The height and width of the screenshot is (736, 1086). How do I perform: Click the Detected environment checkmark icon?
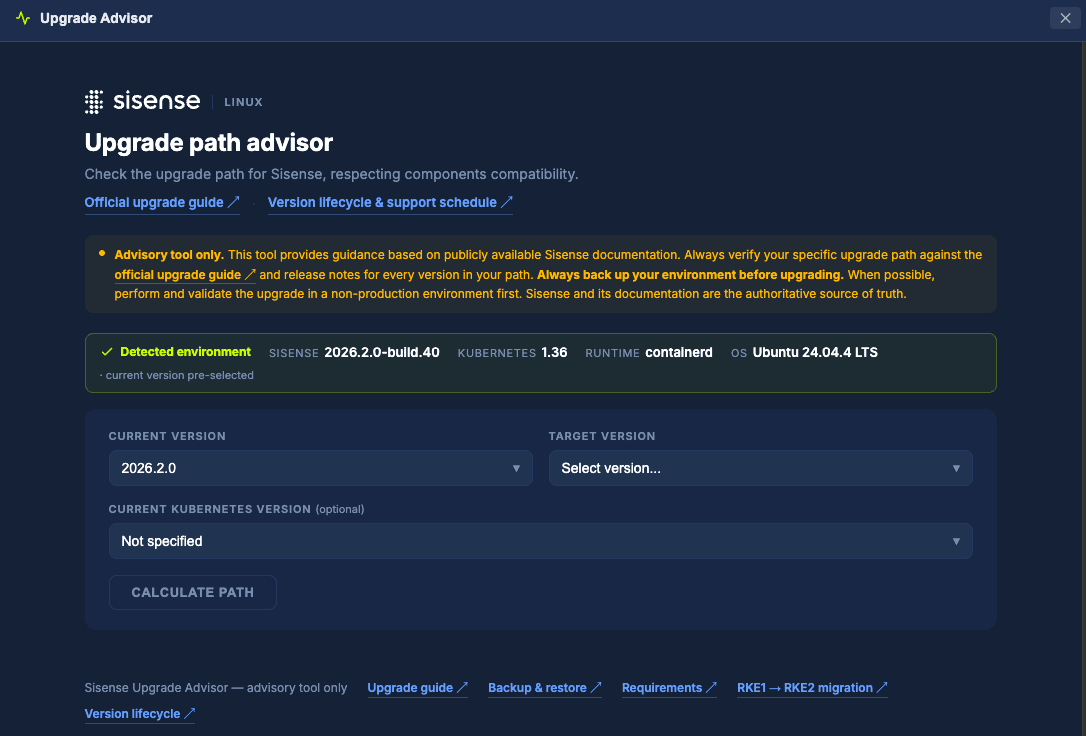click(107, 352)
